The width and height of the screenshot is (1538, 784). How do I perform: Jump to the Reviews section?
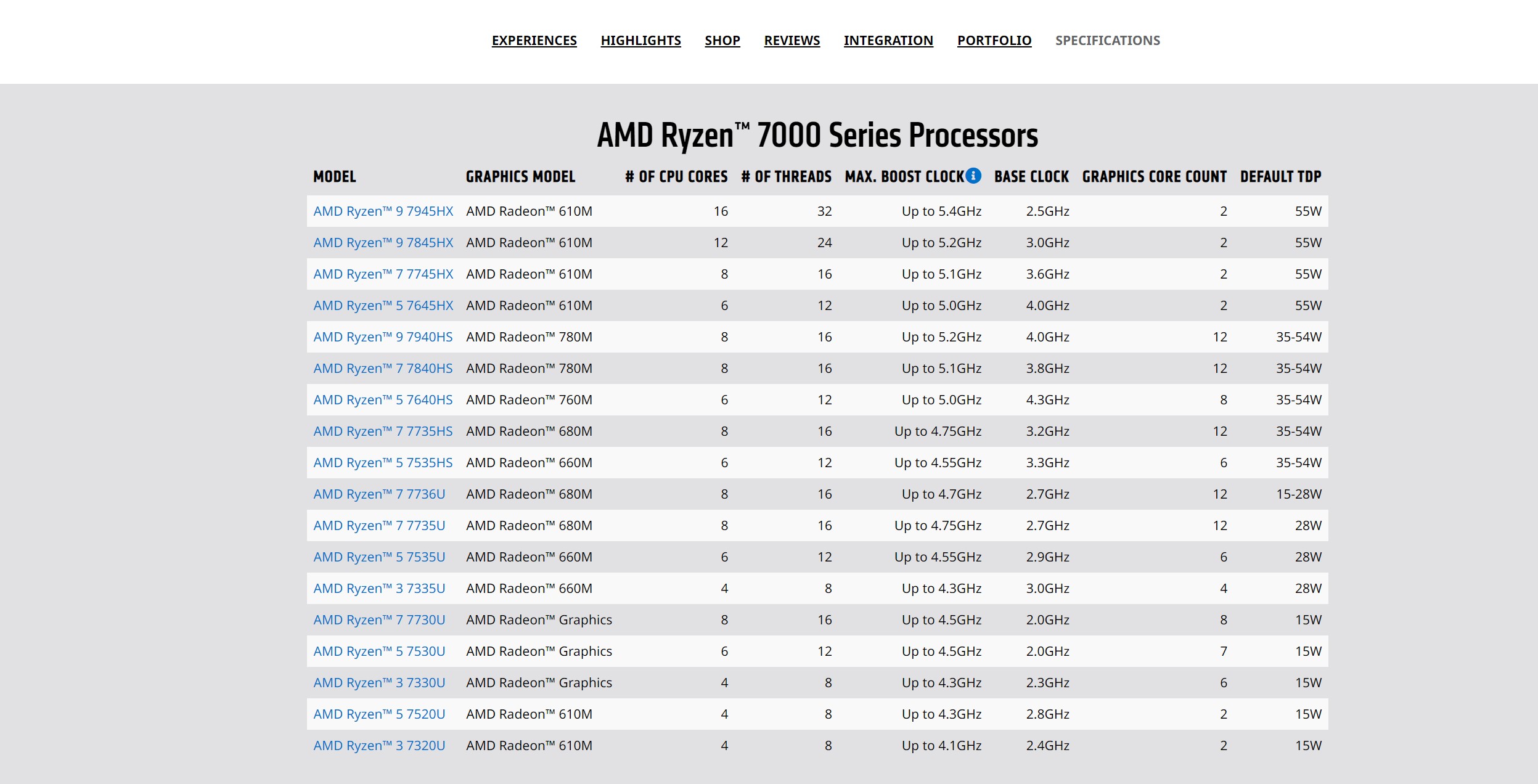(792, 41)
